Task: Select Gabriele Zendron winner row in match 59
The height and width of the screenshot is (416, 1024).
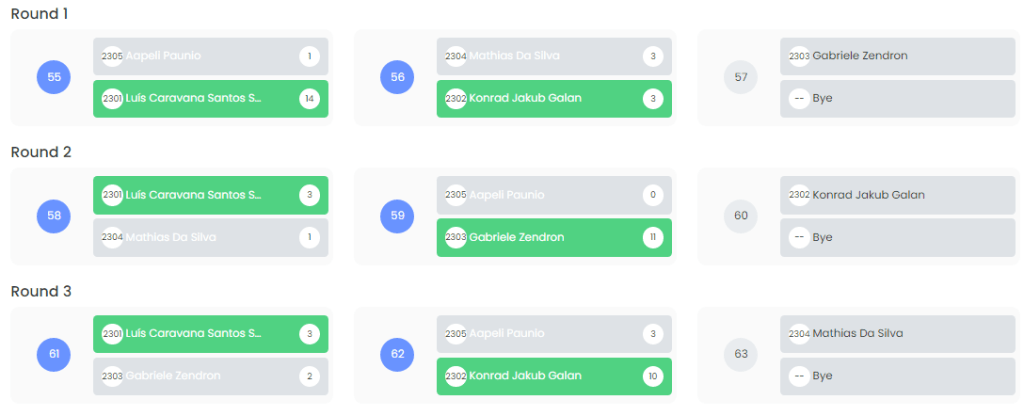Action: pos(540,238)
